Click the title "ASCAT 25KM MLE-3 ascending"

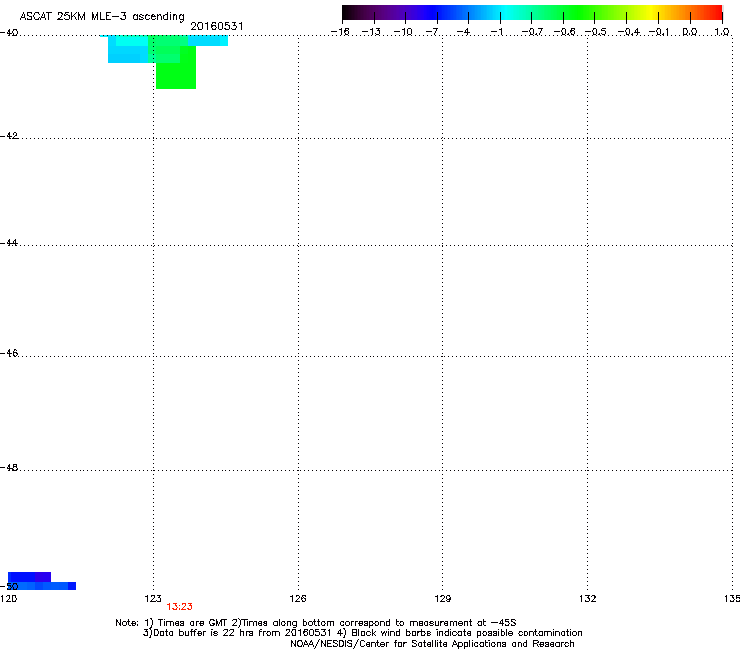pos(102,17)
